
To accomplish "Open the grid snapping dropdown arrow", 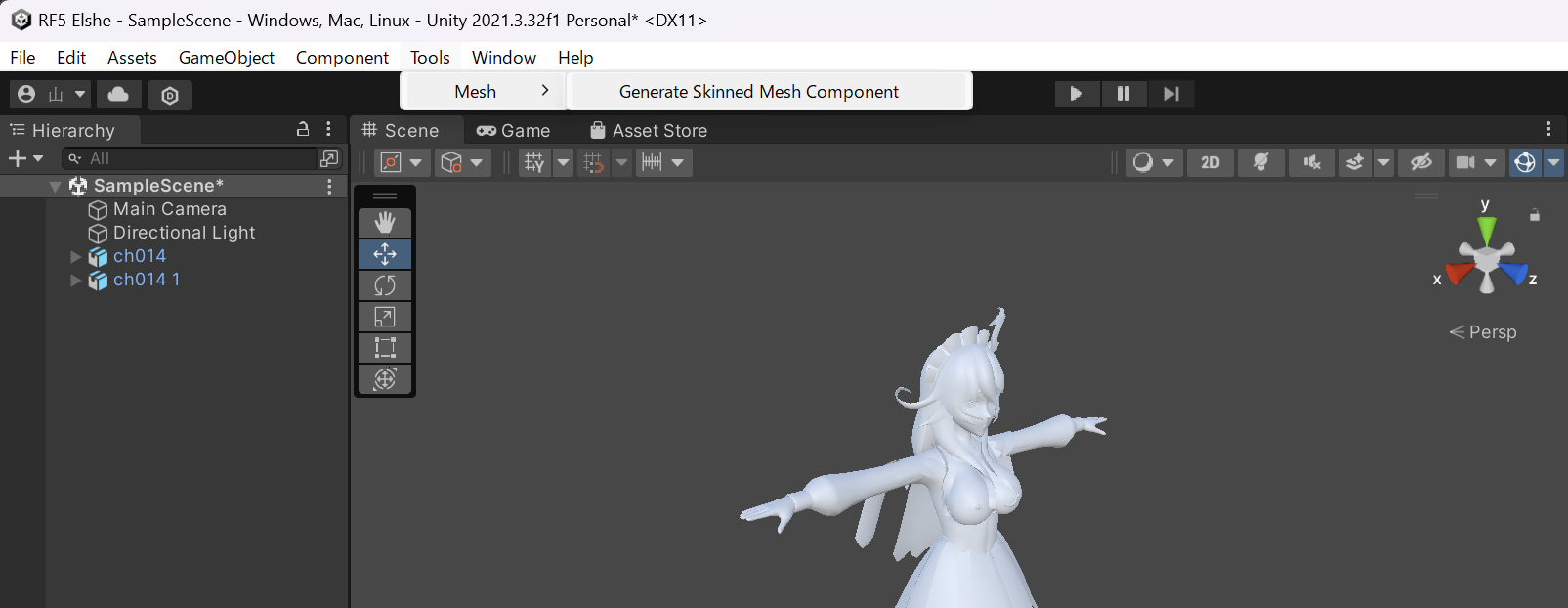I will click(564, 162).
